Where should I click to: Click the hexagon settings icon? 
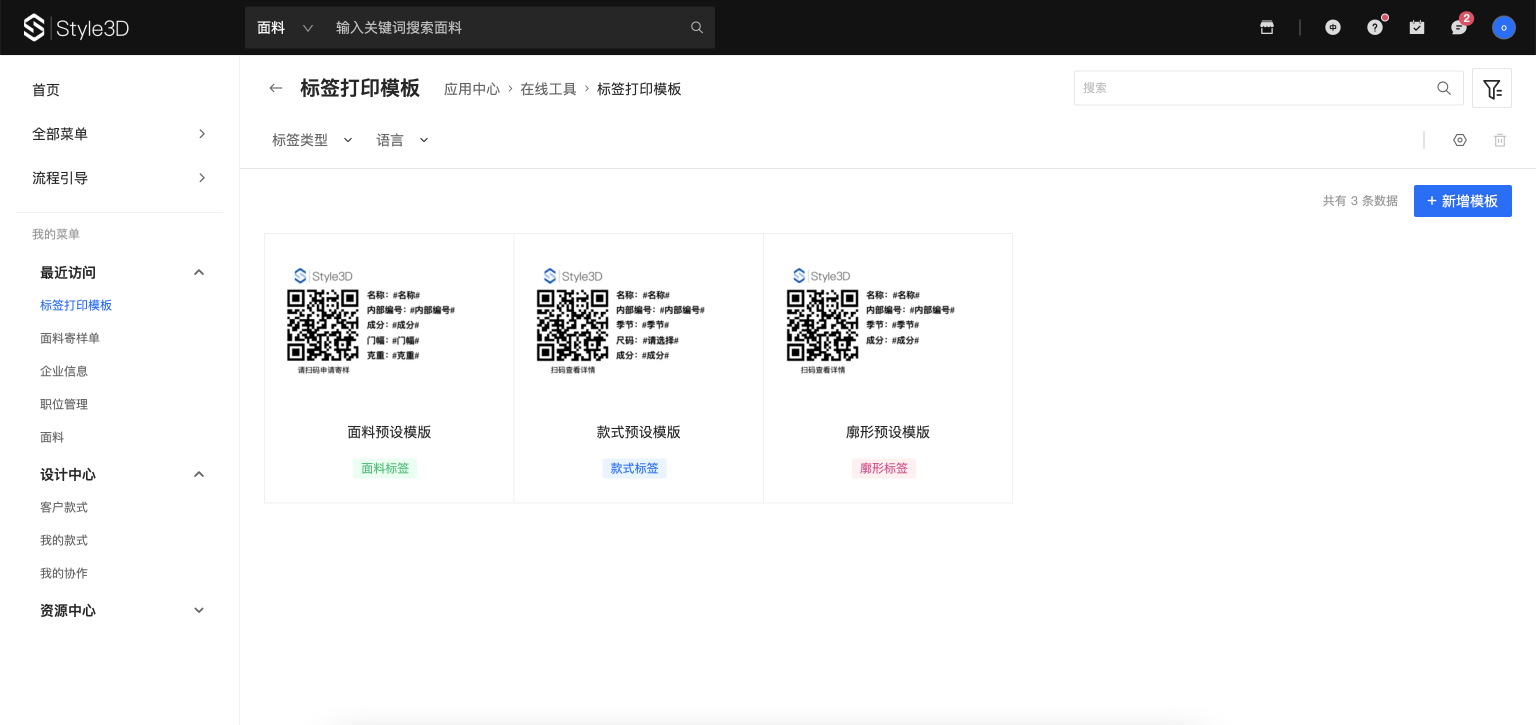tap(1460, 140)
